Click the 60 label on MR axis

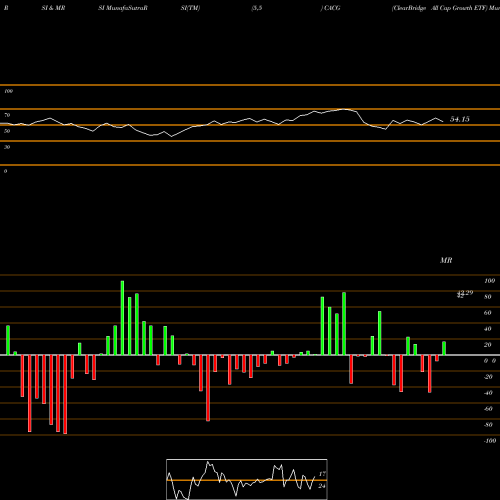[488, 313]
